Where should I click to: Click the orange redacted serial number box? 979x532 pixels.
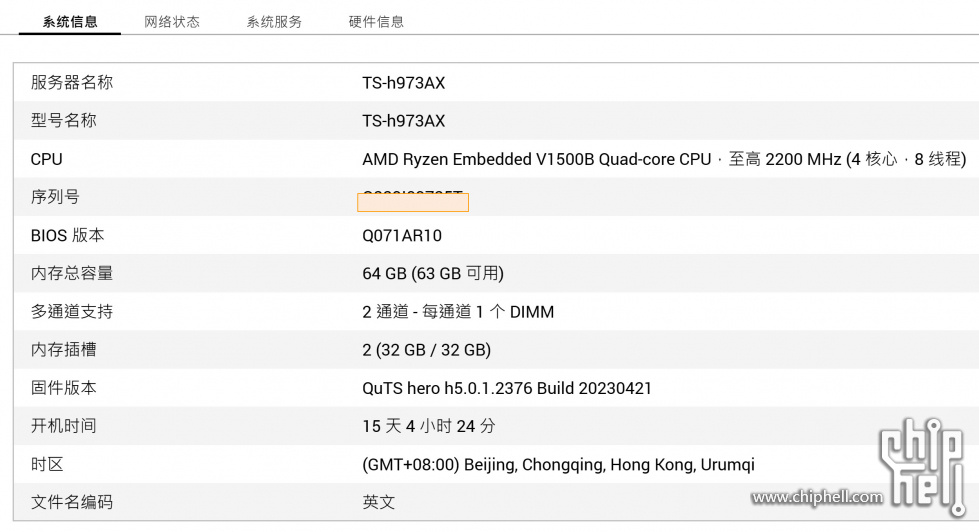[413, 202]
